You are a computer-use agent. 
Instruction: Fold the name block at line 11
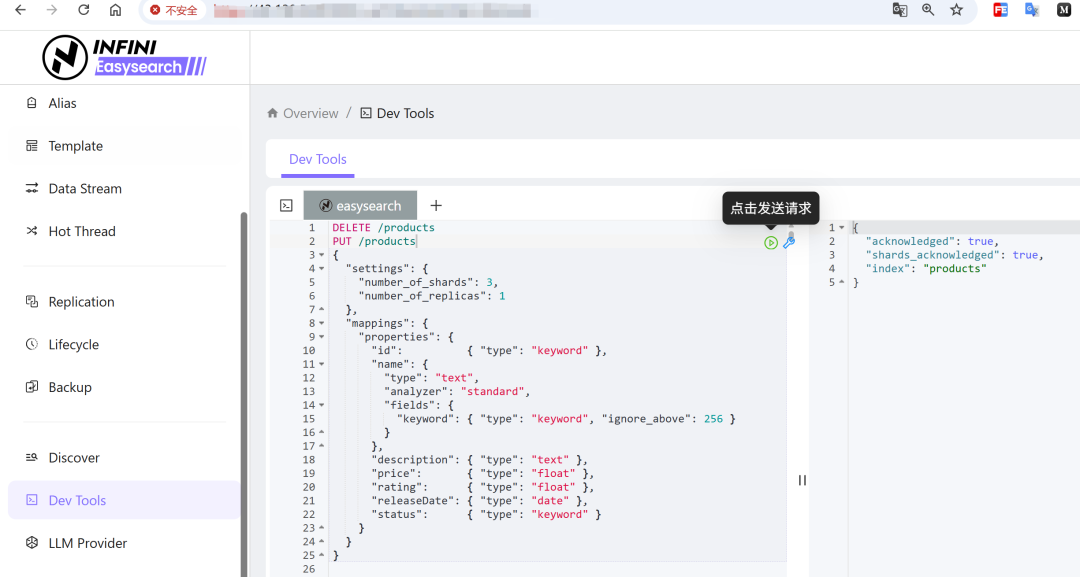(321, 364)
